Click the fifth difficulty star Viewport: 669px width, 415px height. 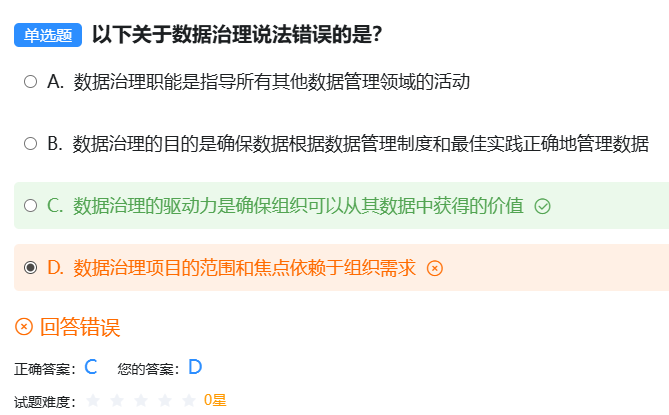[188, 400]
